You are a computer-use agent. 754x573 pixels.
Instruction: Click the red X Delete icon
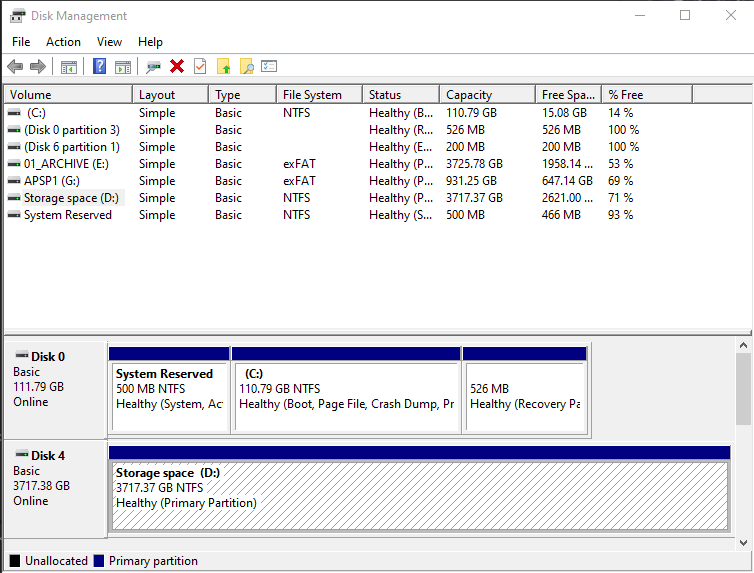click(x=177, y=66)
